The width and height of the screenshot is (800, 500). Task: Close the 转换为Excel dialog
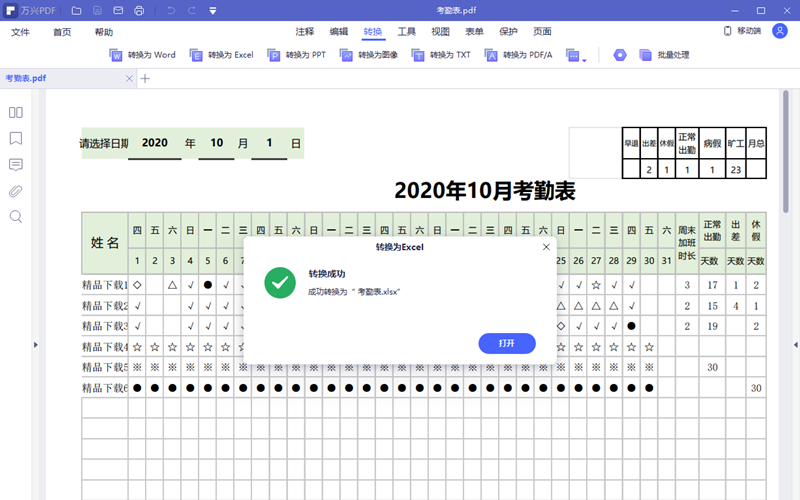(x=546, y=246)
